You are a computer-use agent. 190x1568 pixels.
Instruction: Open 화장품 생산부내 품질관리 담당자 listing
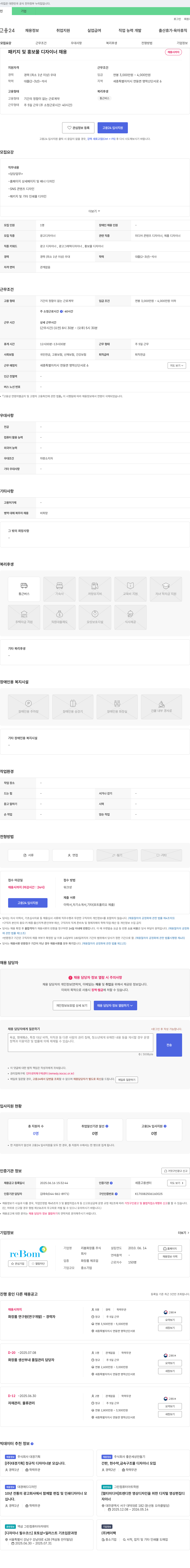pyautogui.click(x=31, y=1360)
